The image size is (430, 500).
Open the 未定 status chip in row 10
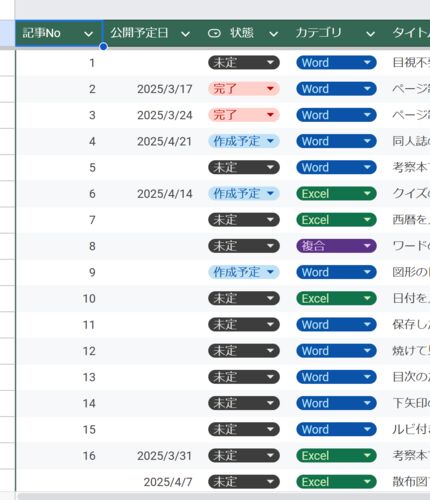244,298
